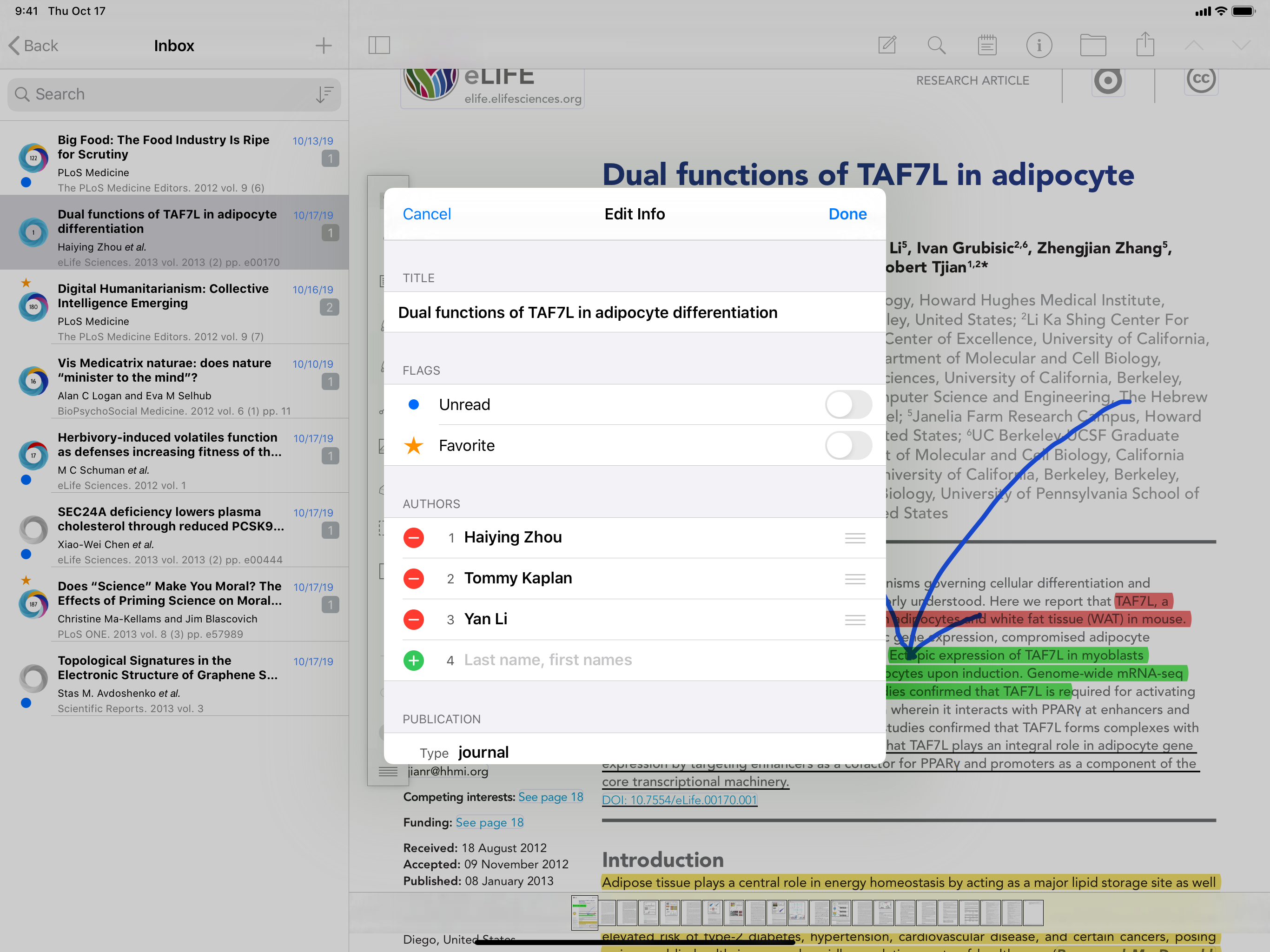Grab reorder handle for Yan Li
The image size is (1270, 952).
tap(855, 620)
